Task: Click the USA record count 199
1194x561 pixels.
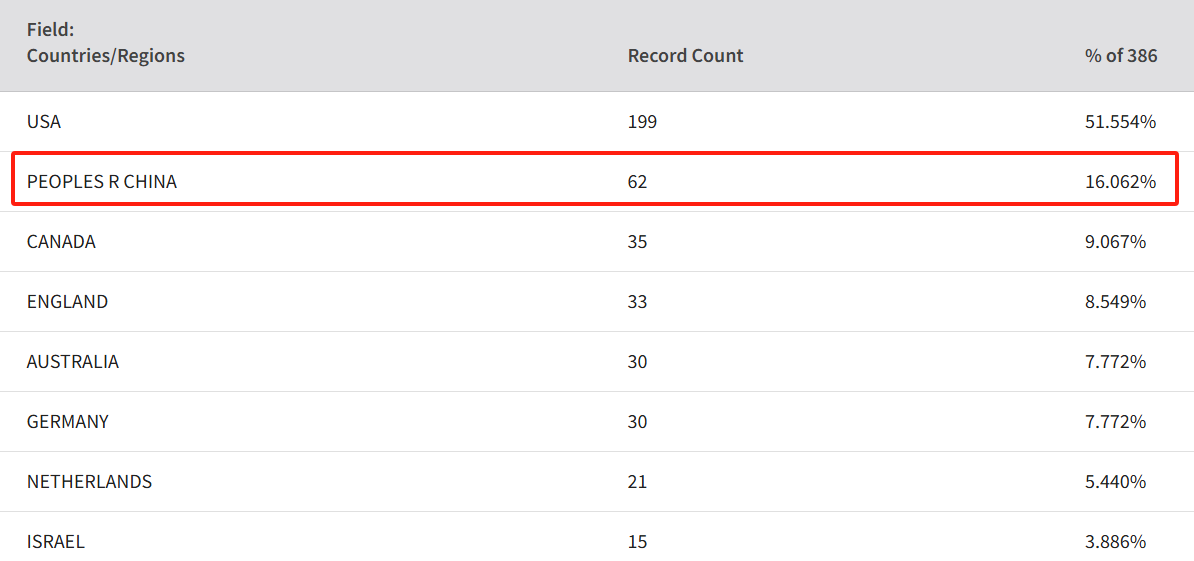Action: pyautogui.click(x=642, y=122)
